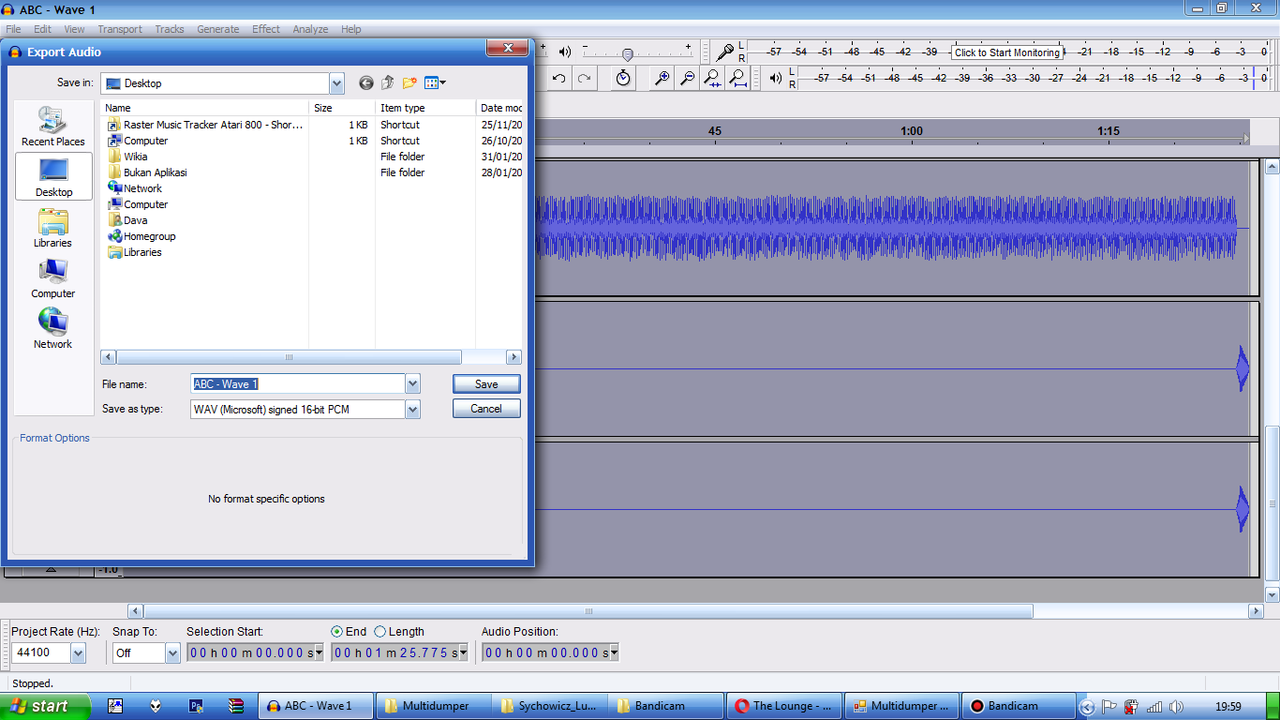Click the File name text field
This screenshot has height=720, width=1280.
click(297, 384)
